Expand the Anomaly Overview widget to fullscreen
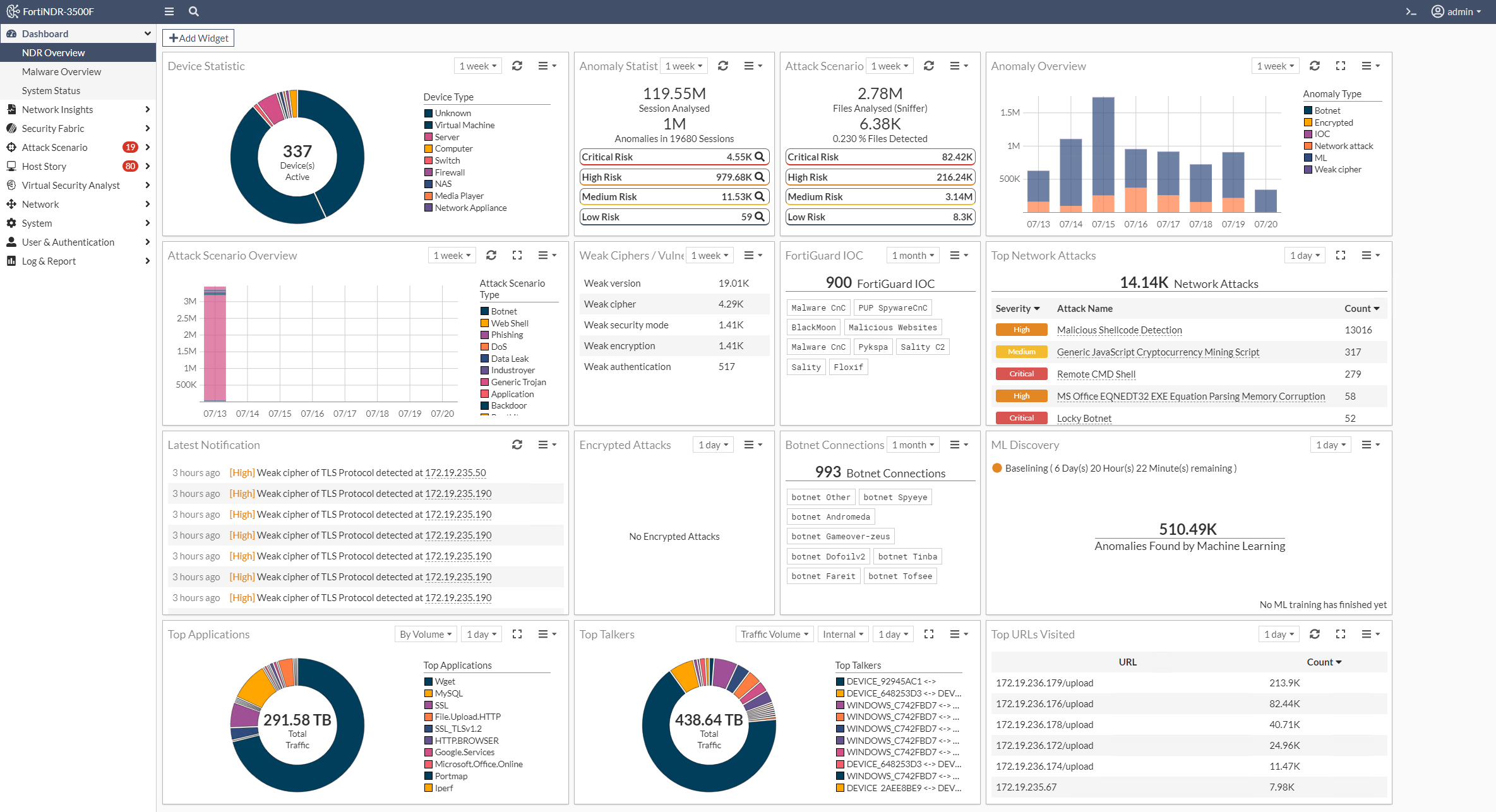The image size is (1496, 812). point(1341,65)
